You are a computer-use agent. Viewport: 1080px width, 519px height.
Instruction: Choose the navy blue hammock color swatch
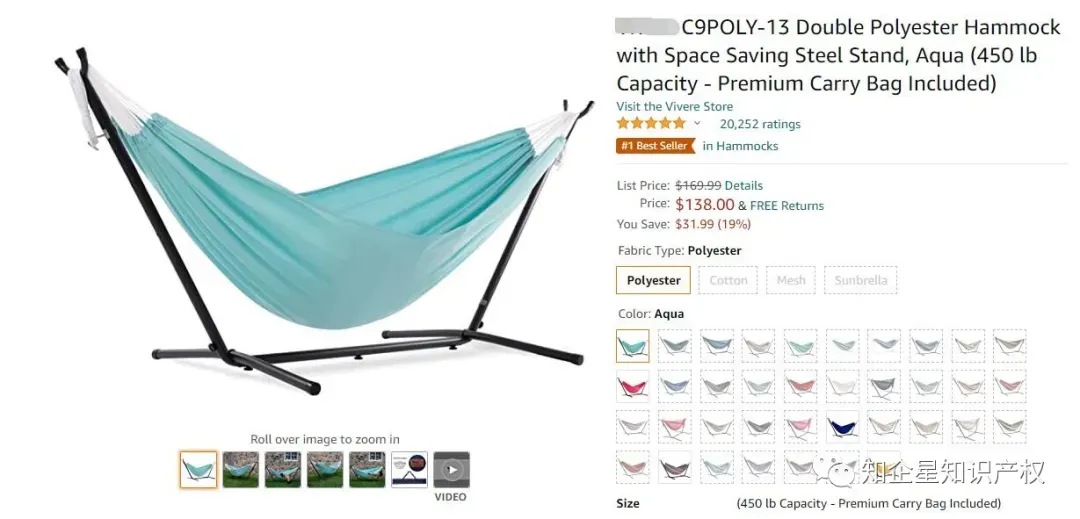pyautogui.click(x=842, y=427)
